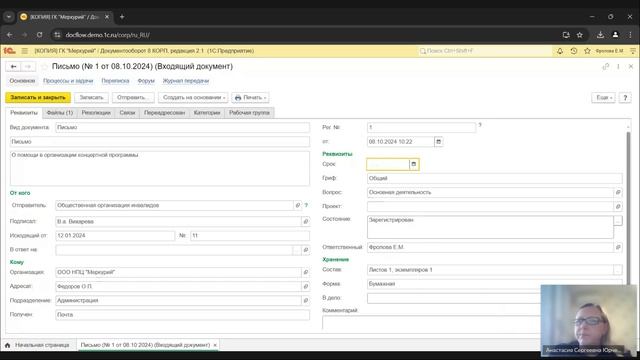Open the Подразделение record icon
The width and height of the screenshot is (640, 360).
click(x=306, y=300)
